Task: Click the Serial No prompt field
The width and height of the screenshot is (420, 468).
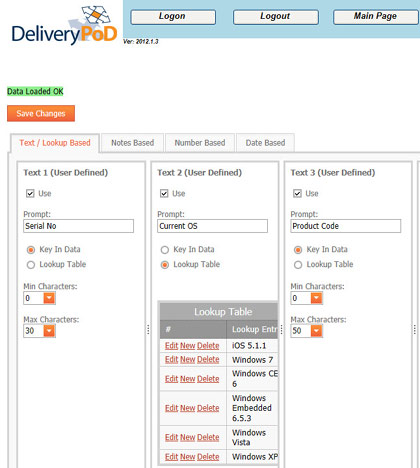Action: click(x=79, y=226)
